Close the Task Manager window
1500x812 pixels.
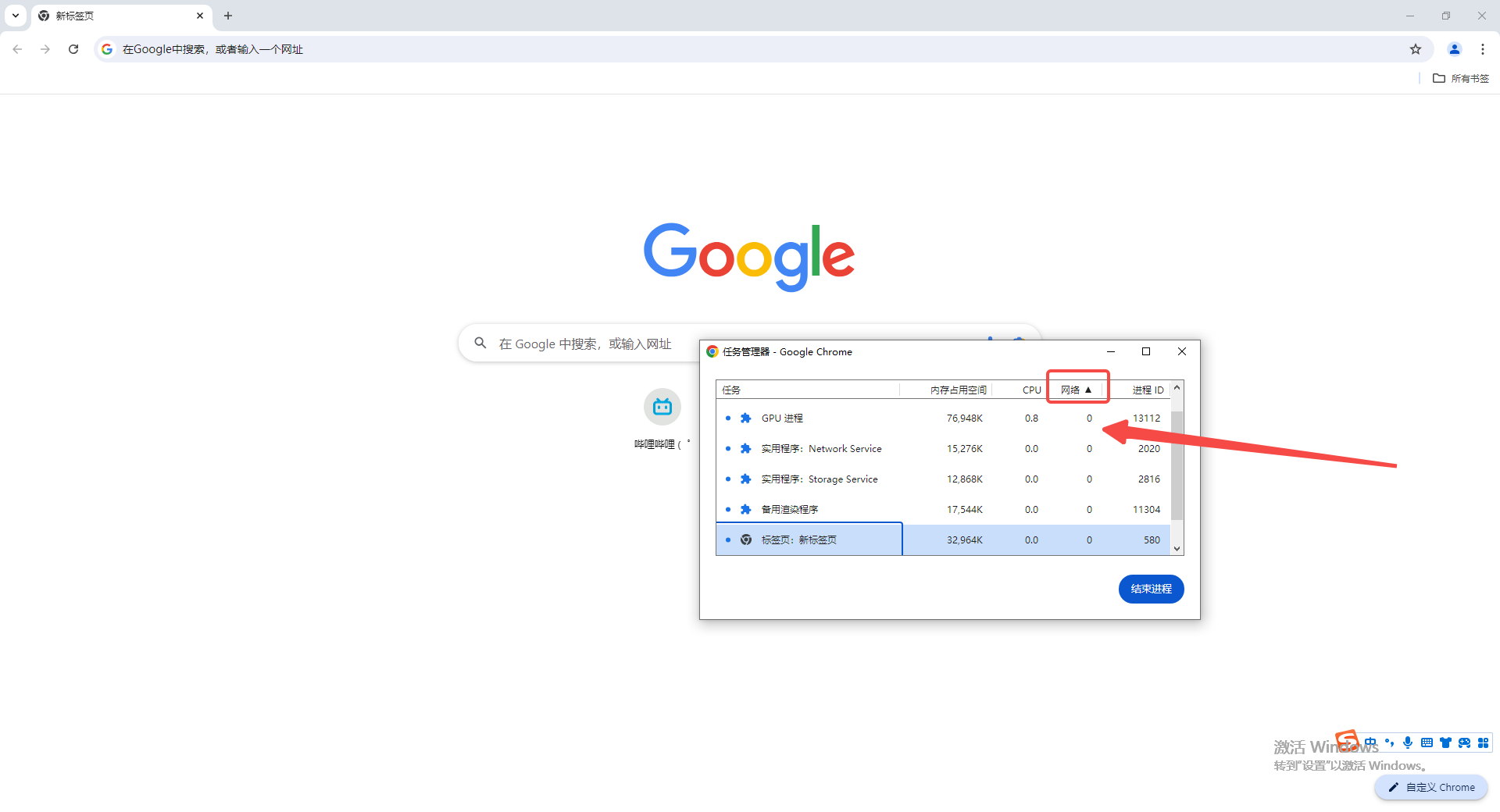coord(1182,351)
